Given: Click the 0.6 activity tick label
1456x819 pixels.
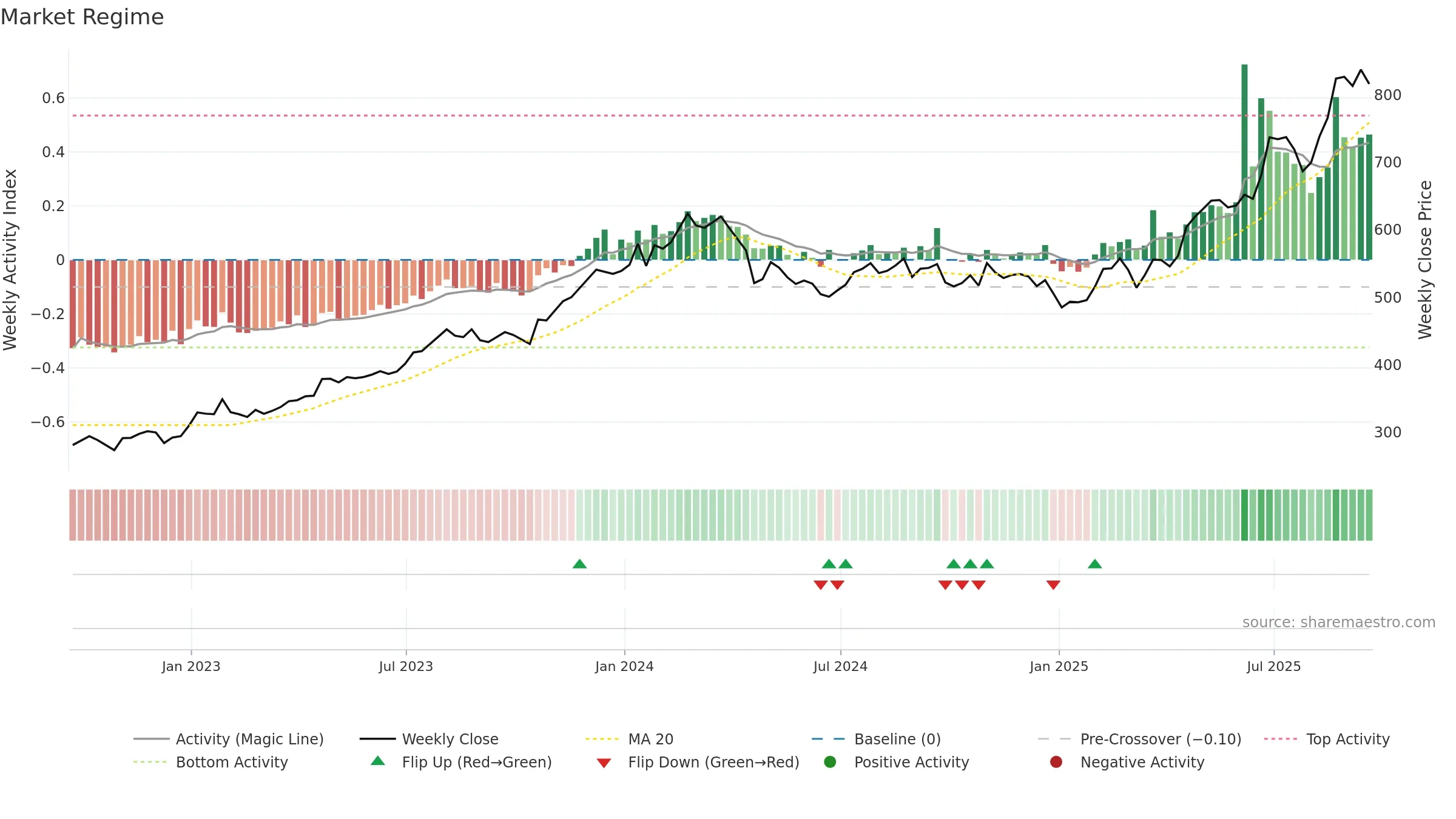Looking at the screenshot, I should 53,98.
